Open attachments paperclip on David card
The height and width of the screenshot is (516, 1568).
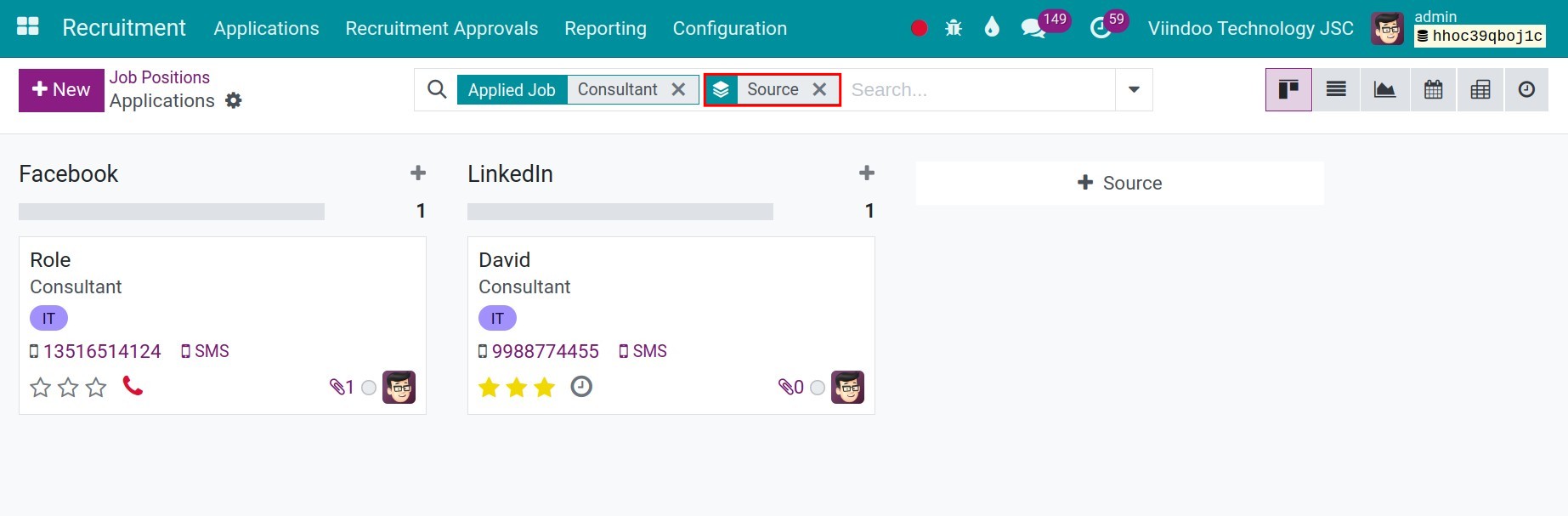click(790, 388)
